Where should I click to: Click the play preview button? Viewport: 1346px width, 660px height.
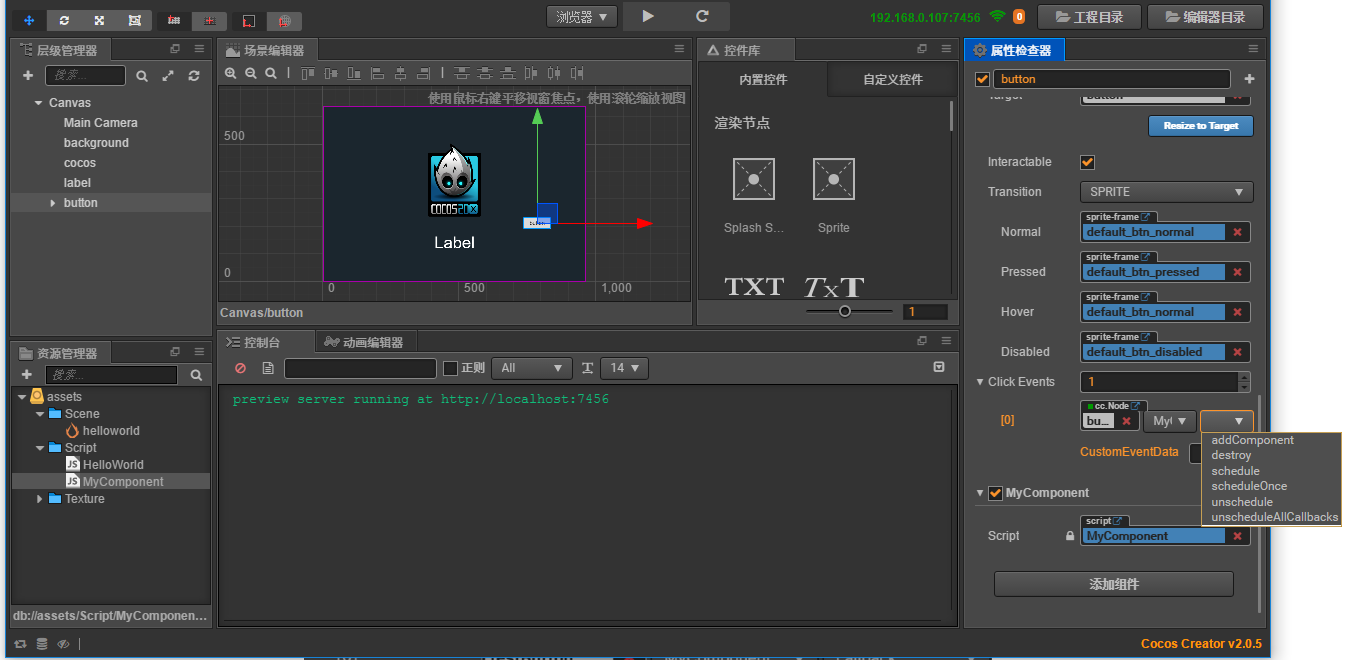coord(648,16)
